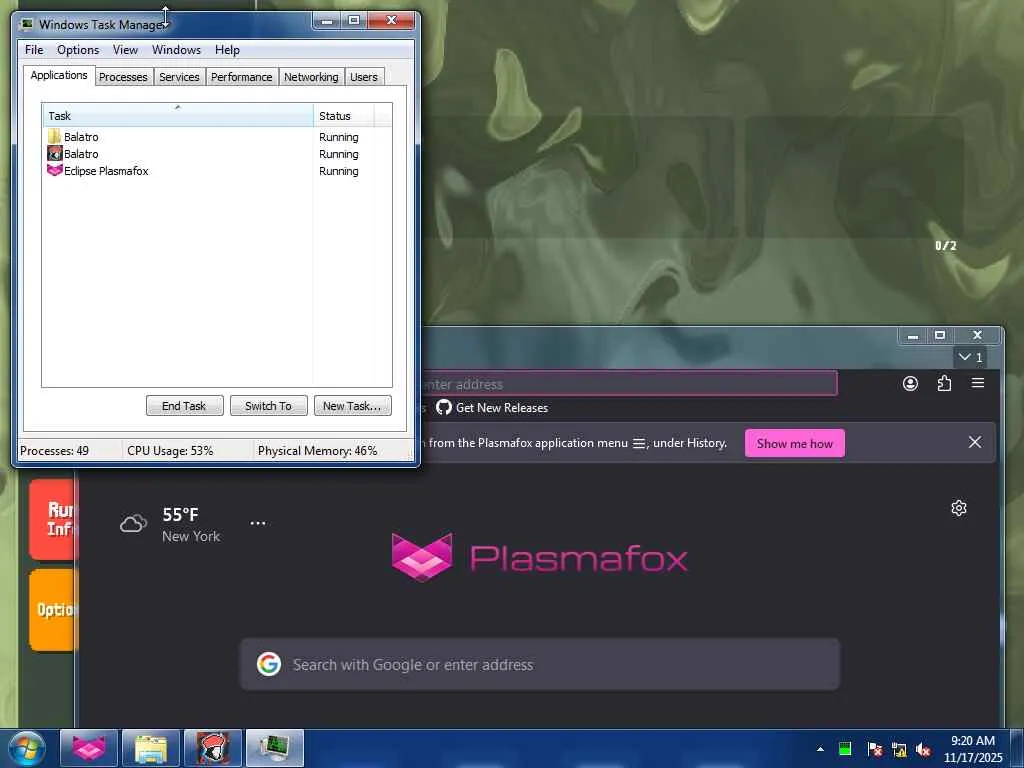This screenshot has width=1024, height=768.
Task: Click the GitHub icon beside Get New Releases
Action: pos(444,408)
